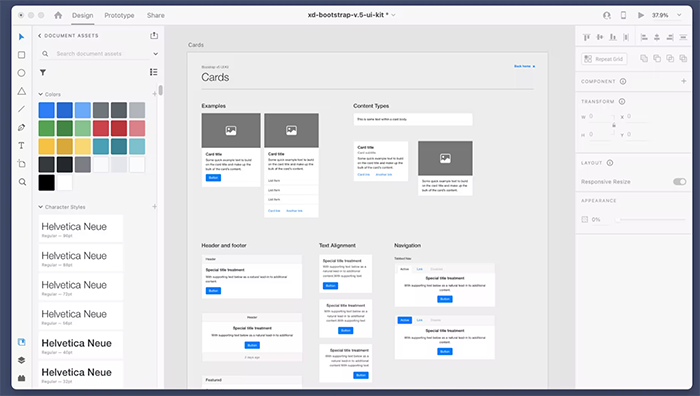The height and width of the screenshot is (396, 700).
Task: Adjust the opacity slider
Action: coord(650,219)
